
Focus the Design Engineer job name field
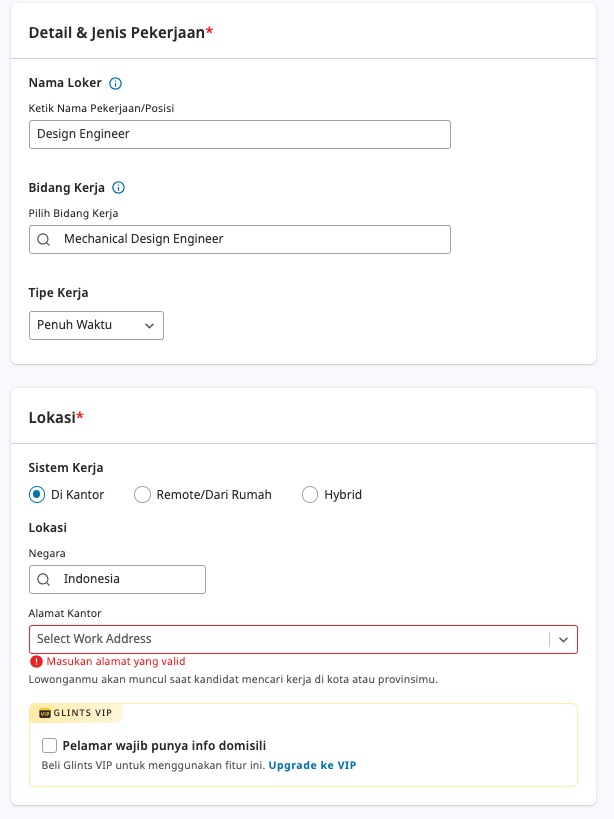point(240,134)
